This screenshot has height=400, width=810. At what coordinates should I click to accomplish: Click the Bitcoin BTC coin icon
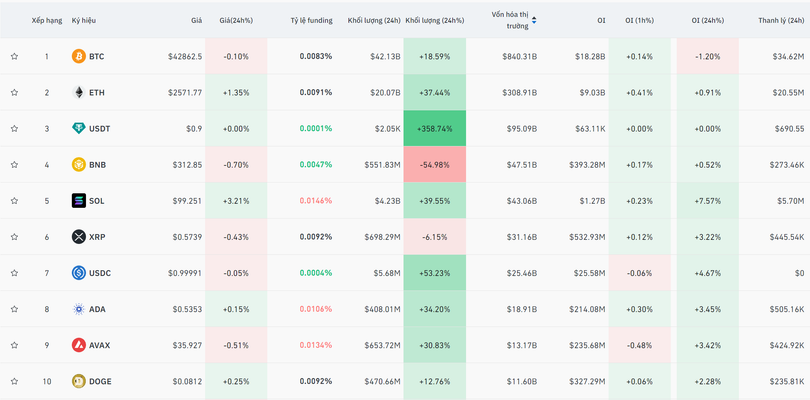click(79, 57)
